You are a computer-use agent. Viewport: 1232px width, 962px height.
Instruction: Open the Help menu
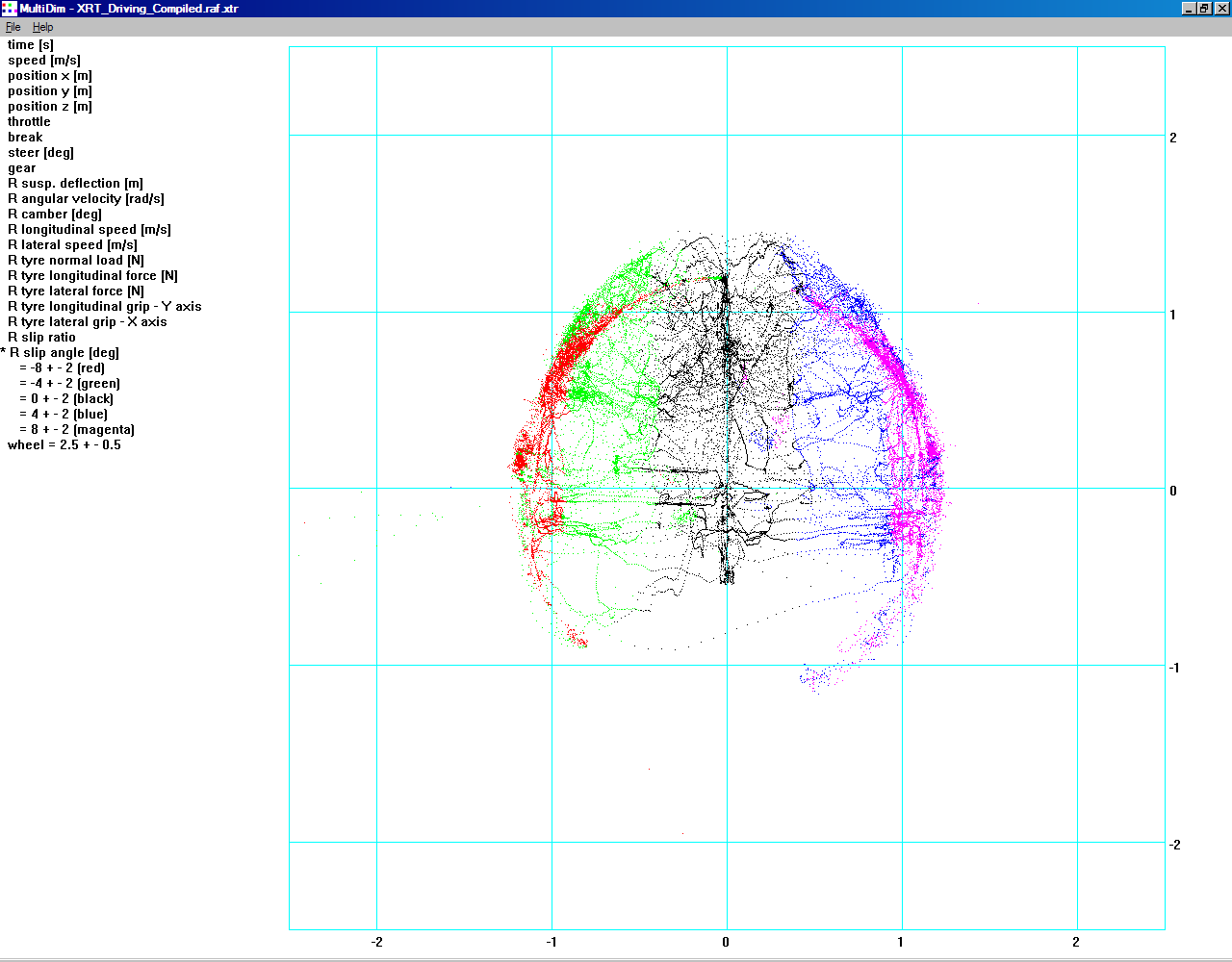(x=42, y=27)
